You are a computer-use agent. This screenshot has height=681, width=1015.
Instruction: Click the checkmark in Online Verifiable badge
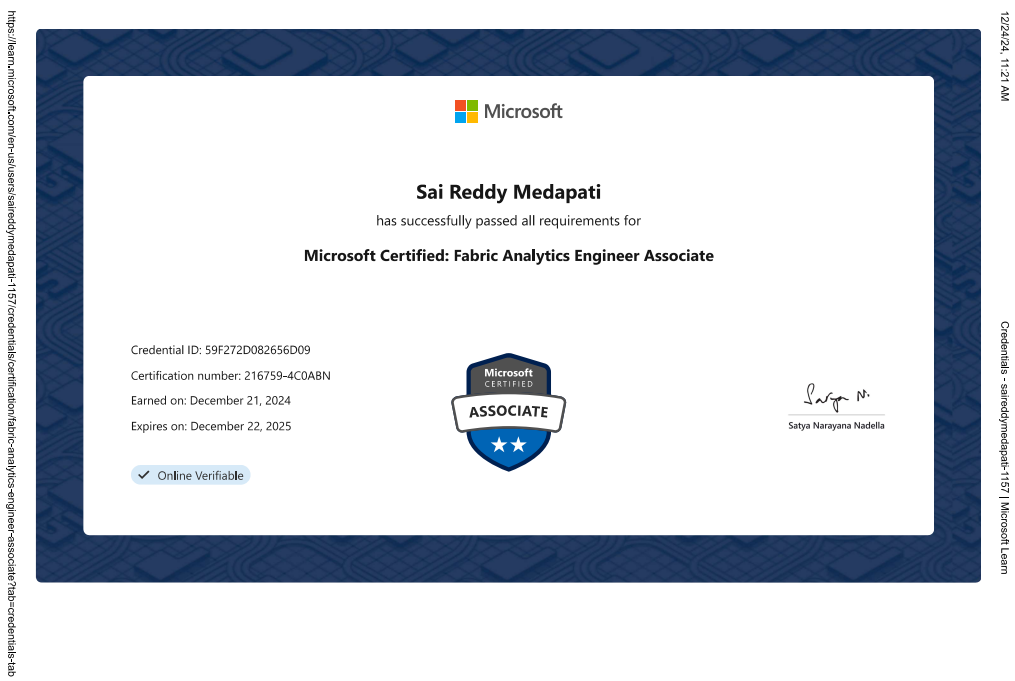click(144, 474)
